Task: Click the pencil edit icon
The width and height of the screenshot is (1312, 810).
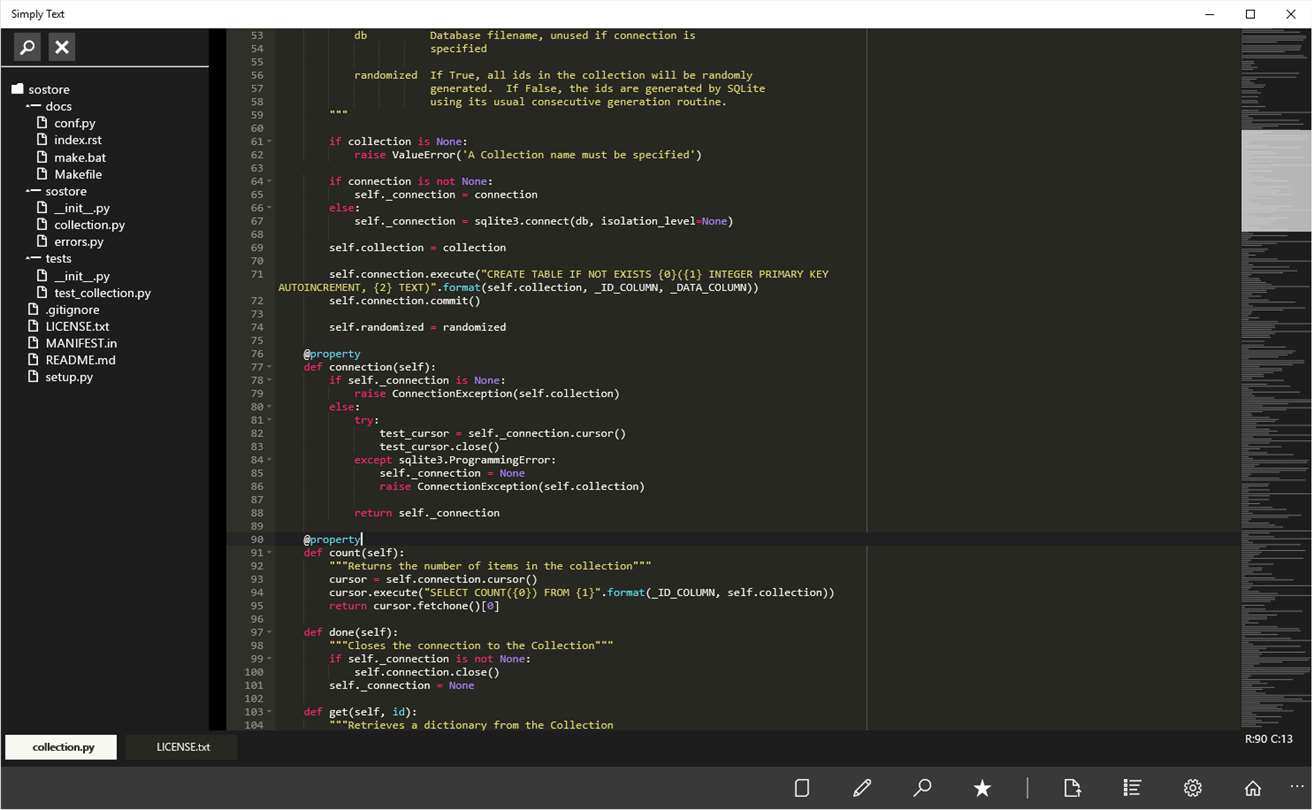Action: pyautogui.click(x=862, y=788)
